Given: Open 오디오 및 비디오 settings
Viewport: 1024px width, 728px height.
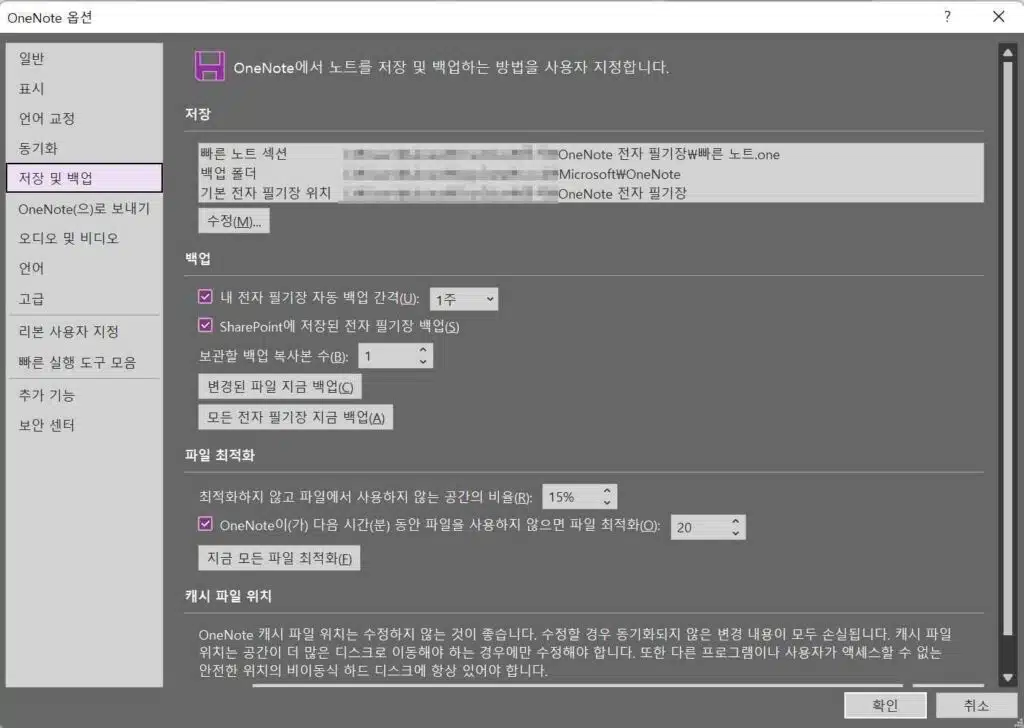Looking at the screenshot, I should pos(84,238).
